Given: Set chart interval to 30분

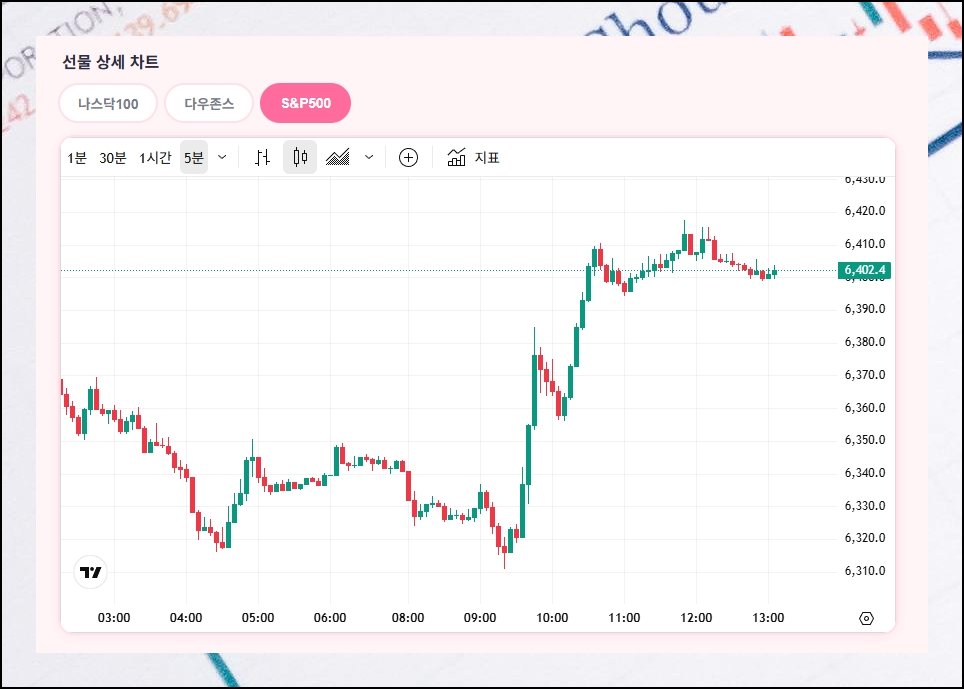Looking at the screenshot, I should [x=113, y=158].
